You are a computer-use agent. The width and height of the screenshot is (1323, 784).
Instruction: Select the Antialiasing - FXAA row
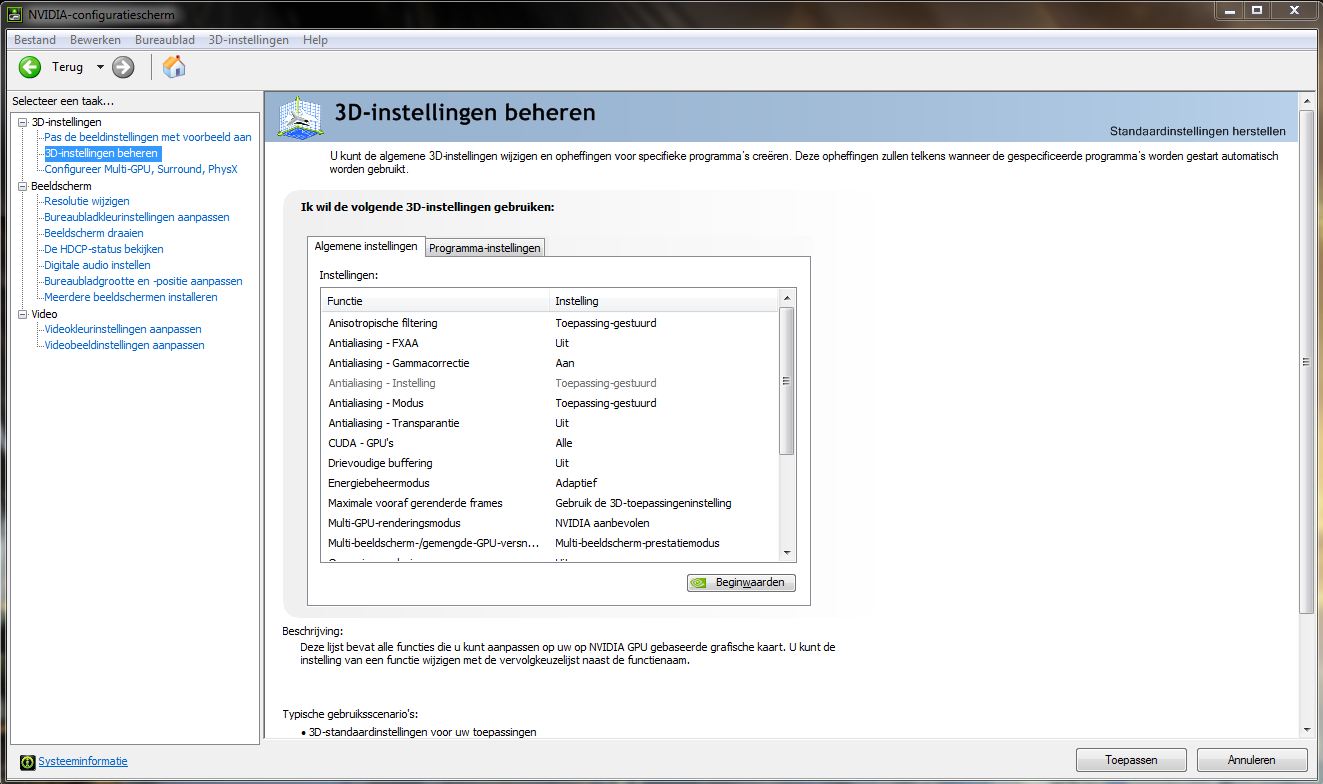(x=549, y=343)
